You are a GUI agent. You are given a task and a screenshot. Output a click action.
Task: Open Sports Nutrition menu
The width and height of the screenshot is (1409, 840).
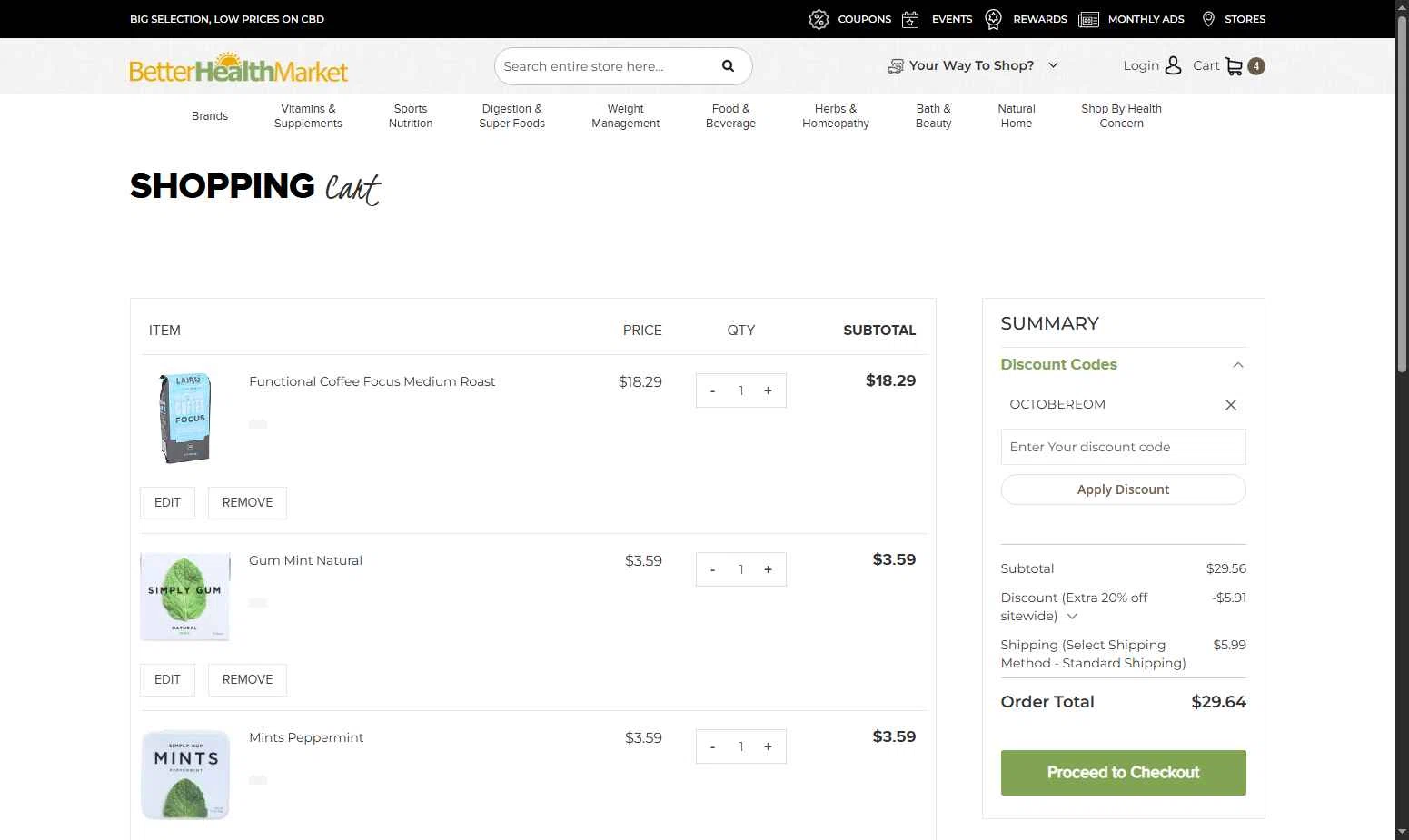click(x=411, y=116)
